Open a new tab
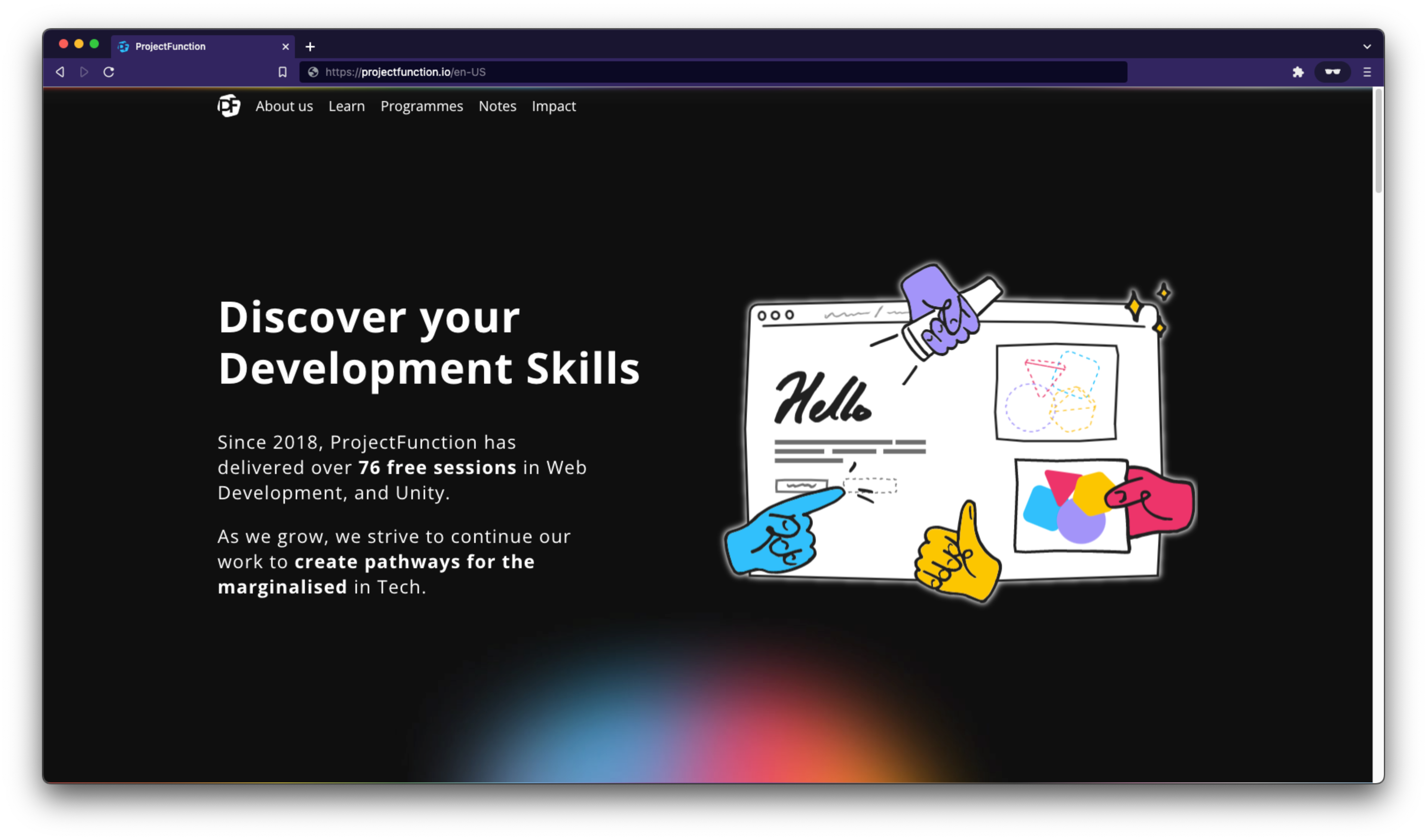The height and width of the screenshot is (840, 1427). (310, 46)
